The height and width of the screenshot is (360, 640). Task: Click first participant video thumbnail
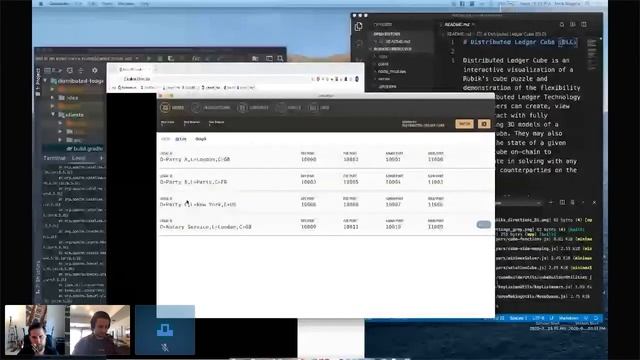(x=35, y=330)
